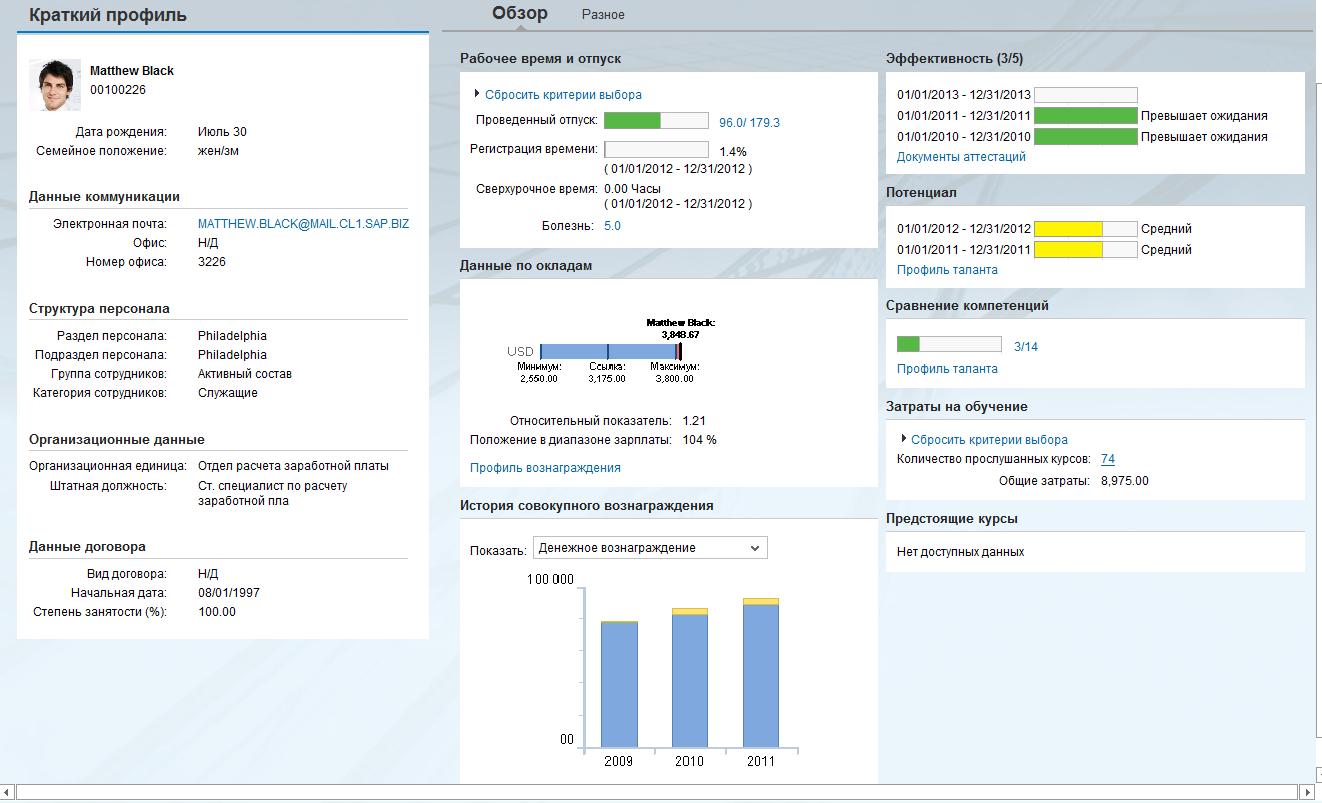Expand Сбросить критерии выбора under Затраты на обучение
Screen dimensions: 1322x803
[x=988, y=440]
